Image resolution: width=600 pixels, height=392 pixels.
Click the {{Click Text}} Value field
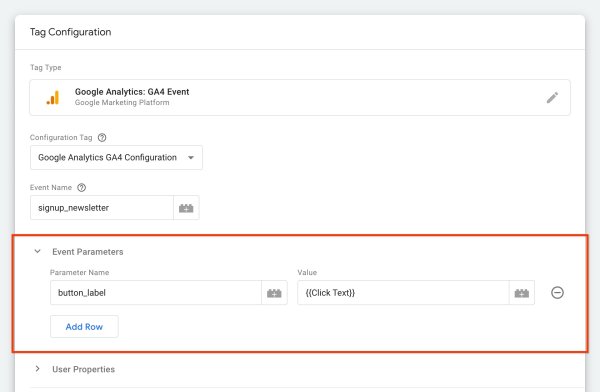click(403, 293)
